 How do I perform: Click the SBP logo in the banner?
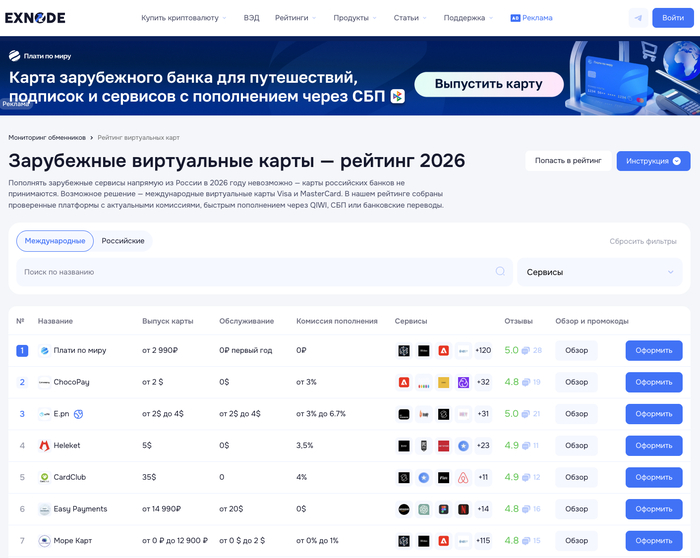click(397, 96)
